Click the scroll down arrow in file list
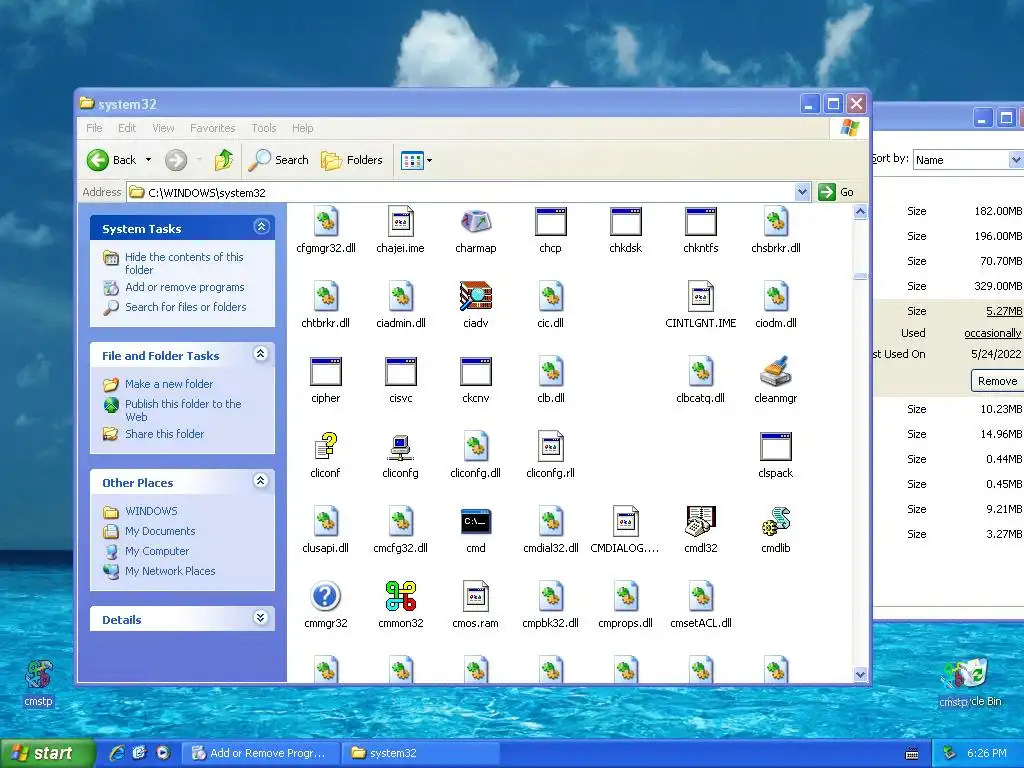 point(860,674)
